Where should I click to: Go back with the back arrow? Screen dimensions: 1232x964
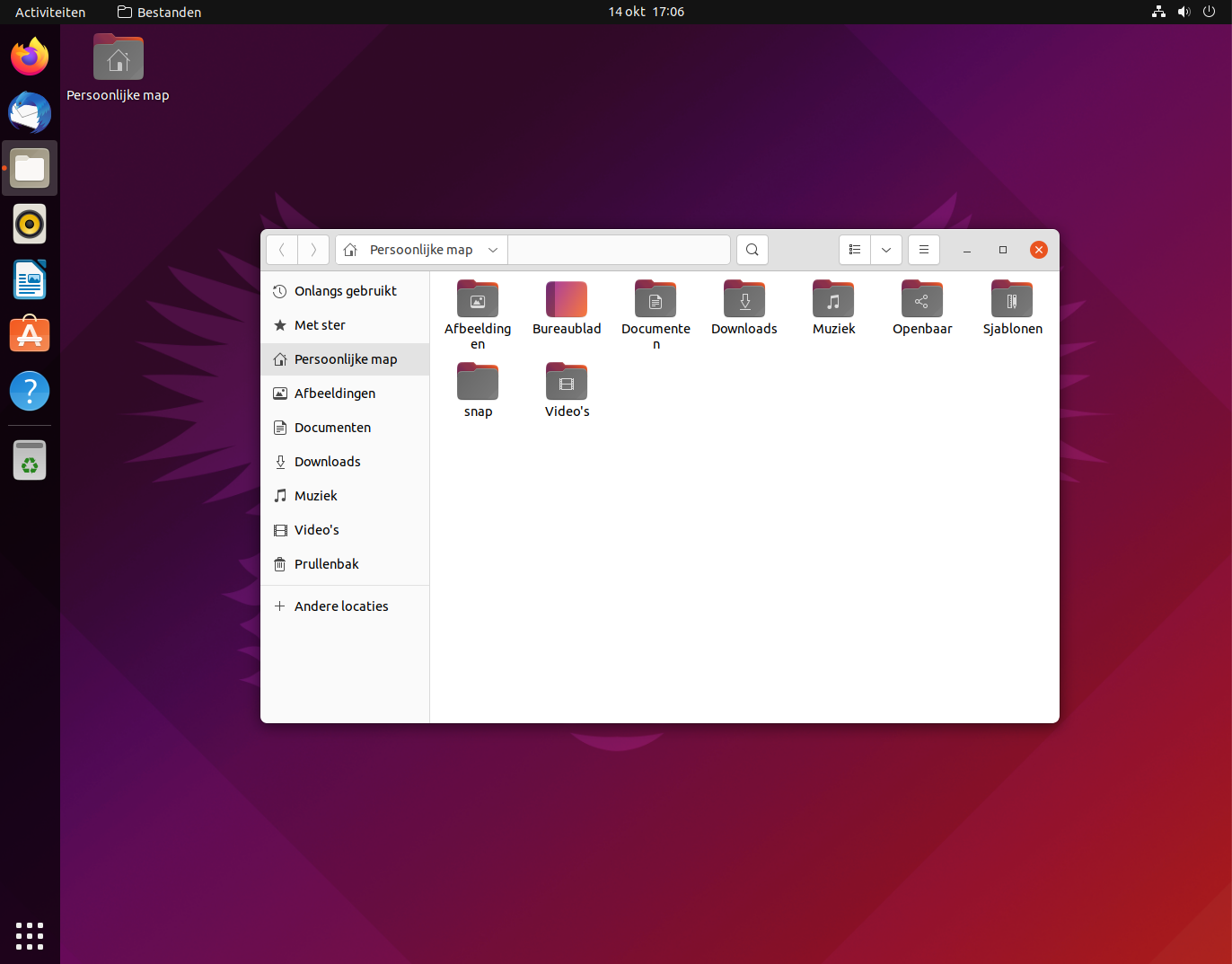[x=282, y=250]
